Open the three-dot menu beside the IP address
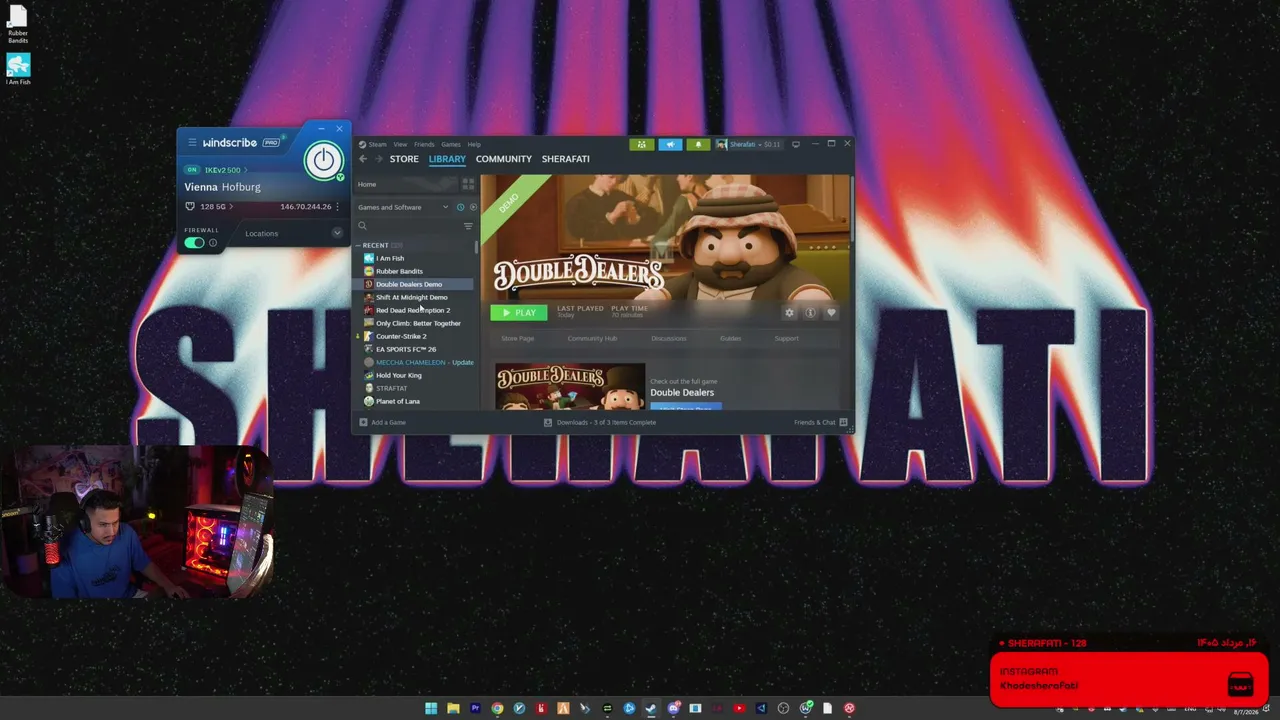Viewport: 1280px width, 720px height. [337, 207]
